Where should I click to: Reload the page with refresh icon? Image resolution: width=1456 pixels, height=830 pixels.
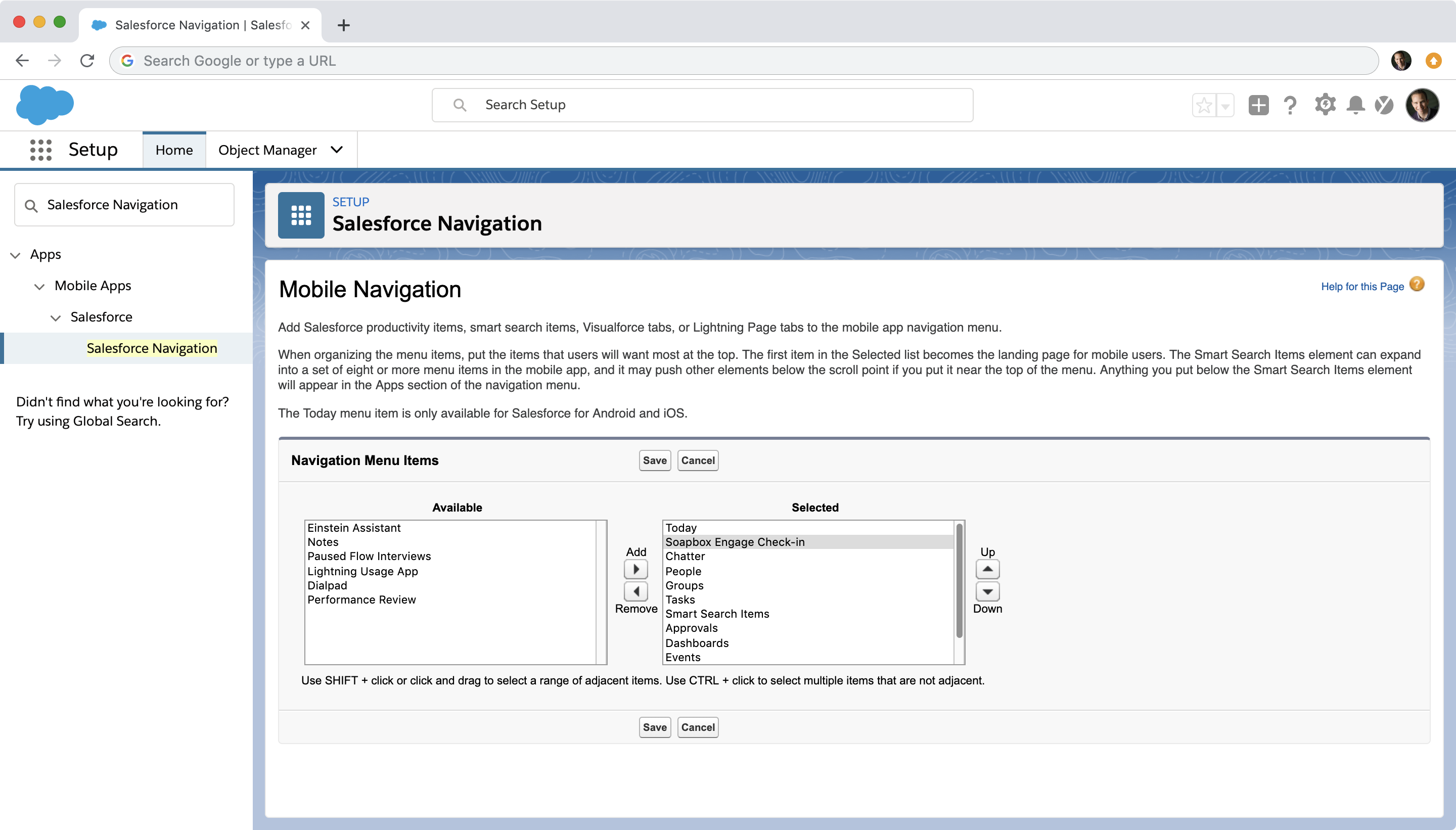87,61
